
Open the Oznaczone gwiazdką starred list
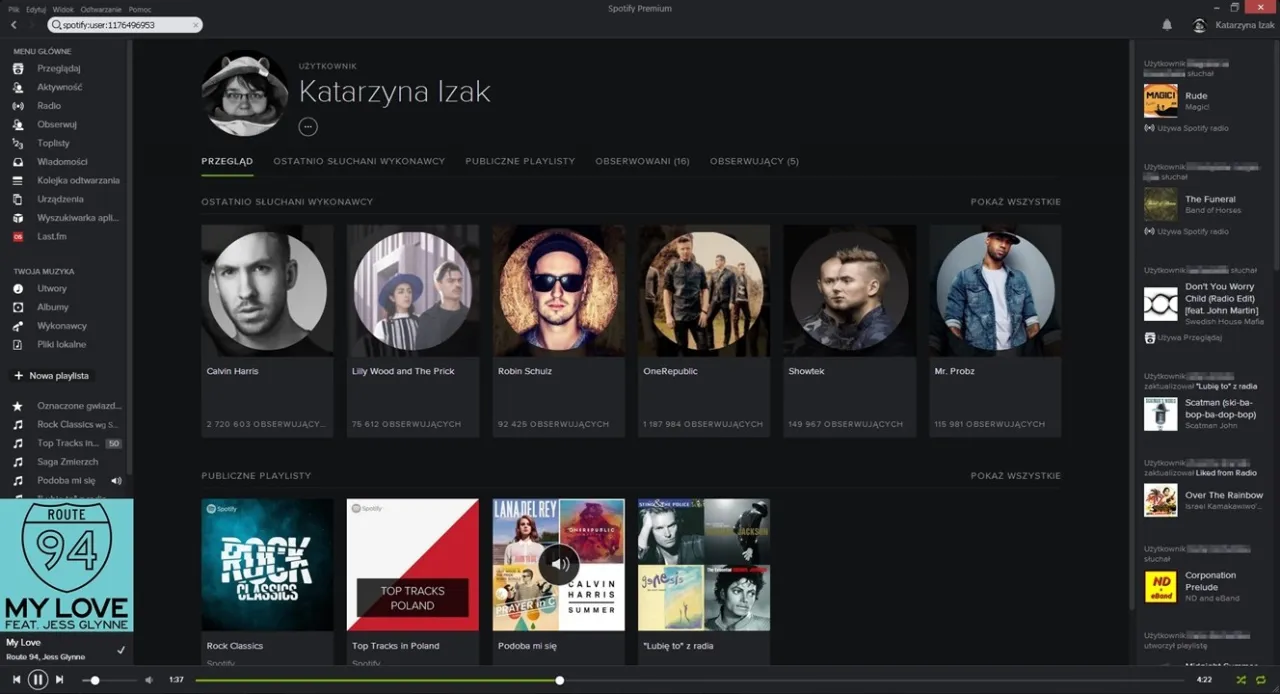[79, 406]
